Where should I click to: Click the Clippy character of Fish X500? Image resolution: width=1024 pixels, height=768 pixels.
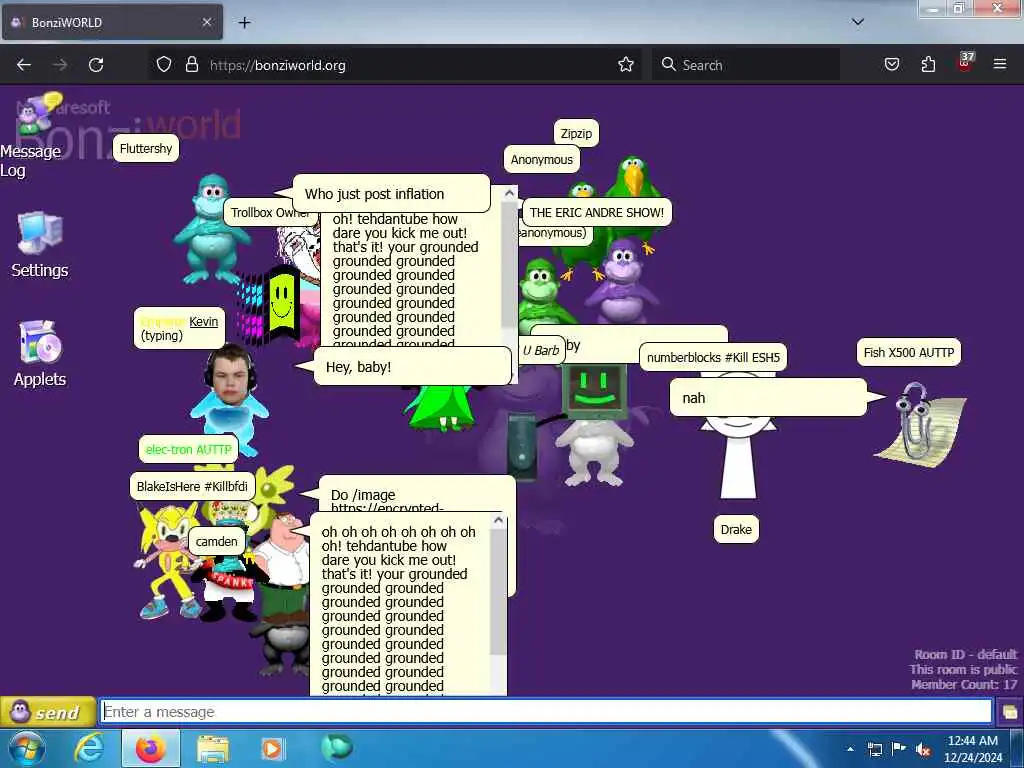click(922, 423)
